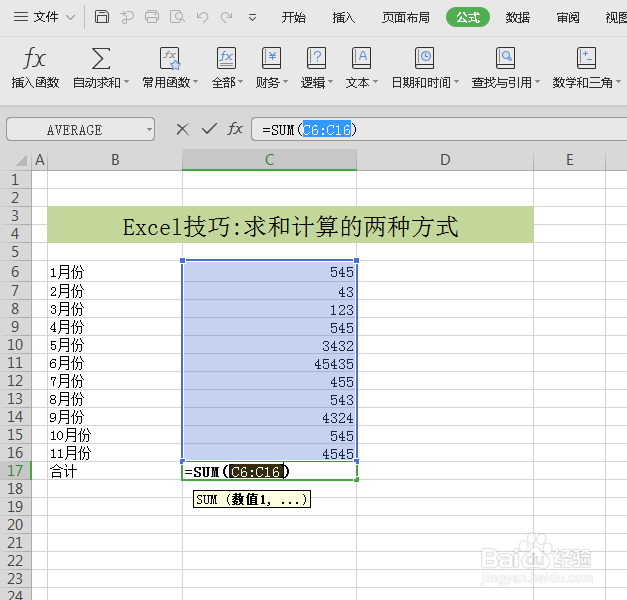Click the title cell 'Excel技巧:求和计算的两种方式'
This screenshot has height=600, width=627.
[290, 225]
